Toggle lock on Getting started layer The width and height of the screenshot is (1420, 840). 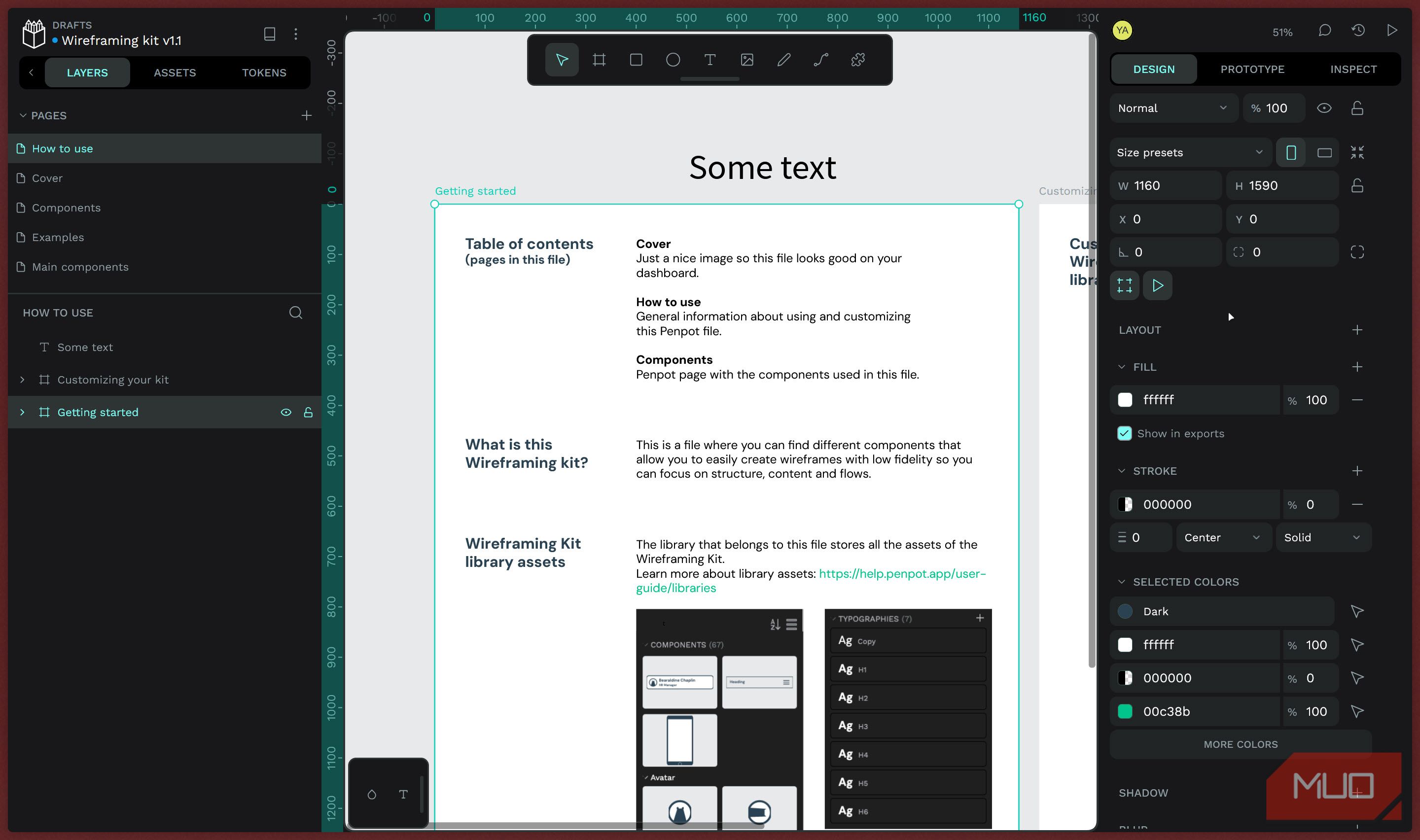pos(308,412)
